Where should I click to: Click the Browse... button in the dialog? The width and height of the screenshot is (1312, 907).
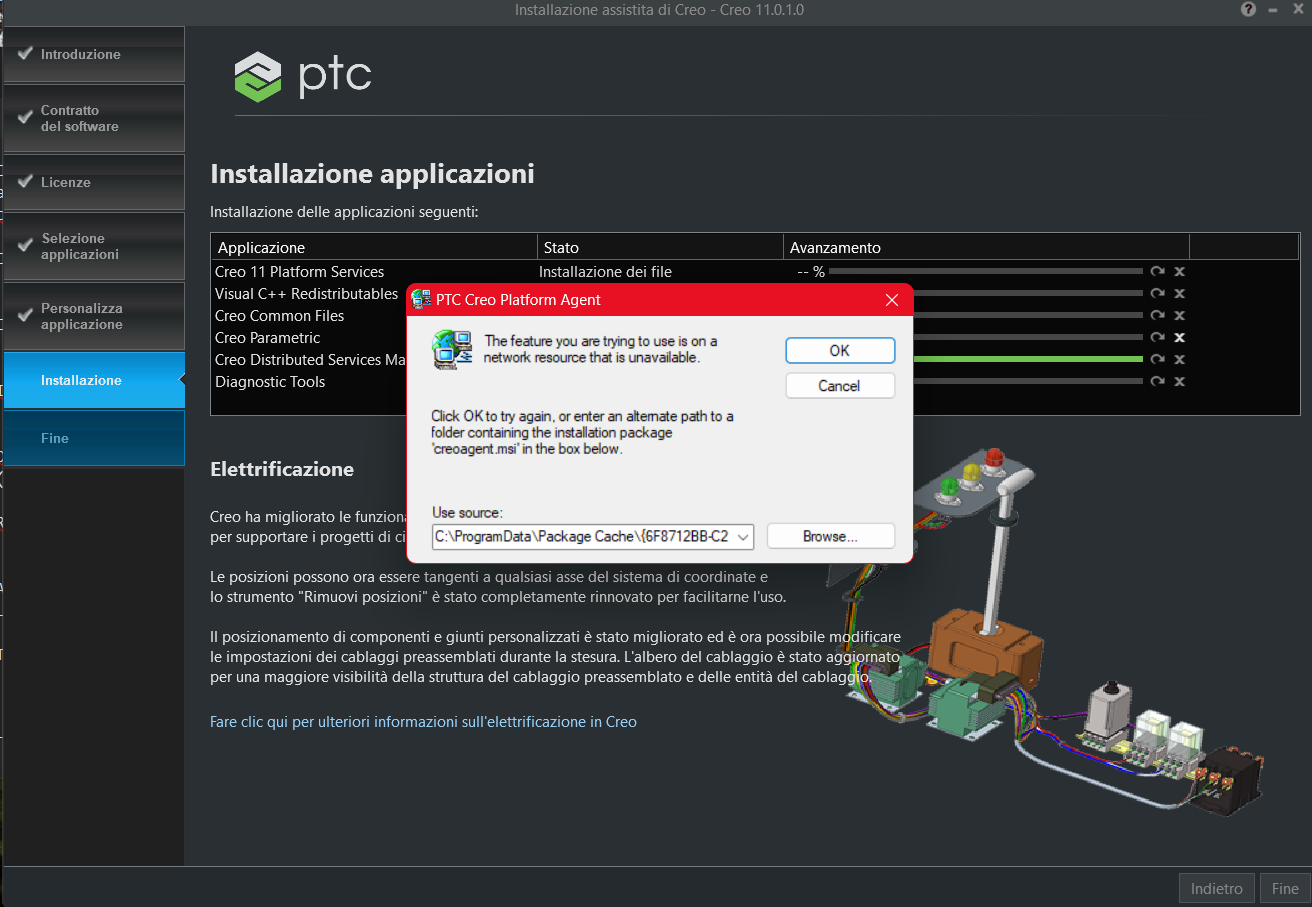click(831, 536)
